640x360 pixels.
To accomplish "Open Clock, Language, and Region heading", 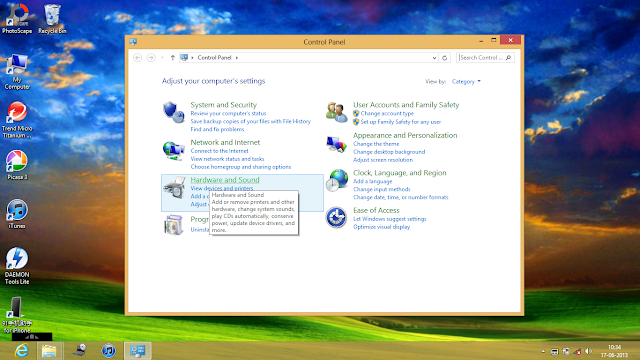I will point(400,173).
